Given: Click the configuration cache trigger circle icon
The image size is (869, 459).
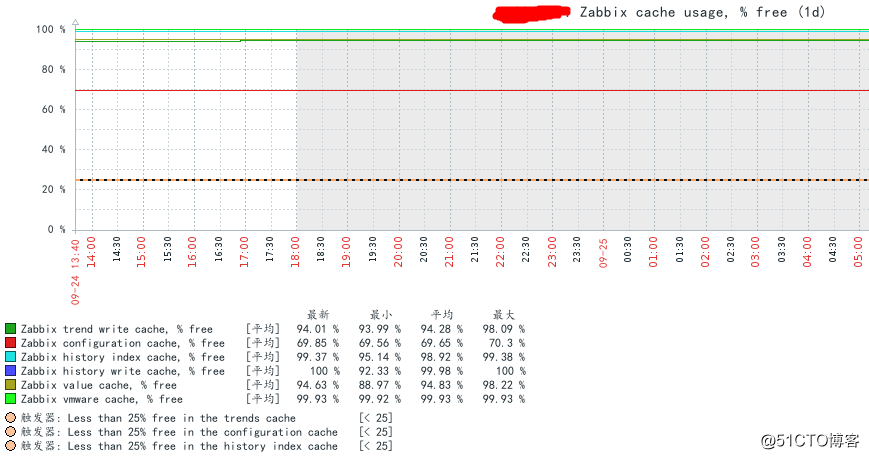Looking at the screenshot, I should click(x=11, y=432).
